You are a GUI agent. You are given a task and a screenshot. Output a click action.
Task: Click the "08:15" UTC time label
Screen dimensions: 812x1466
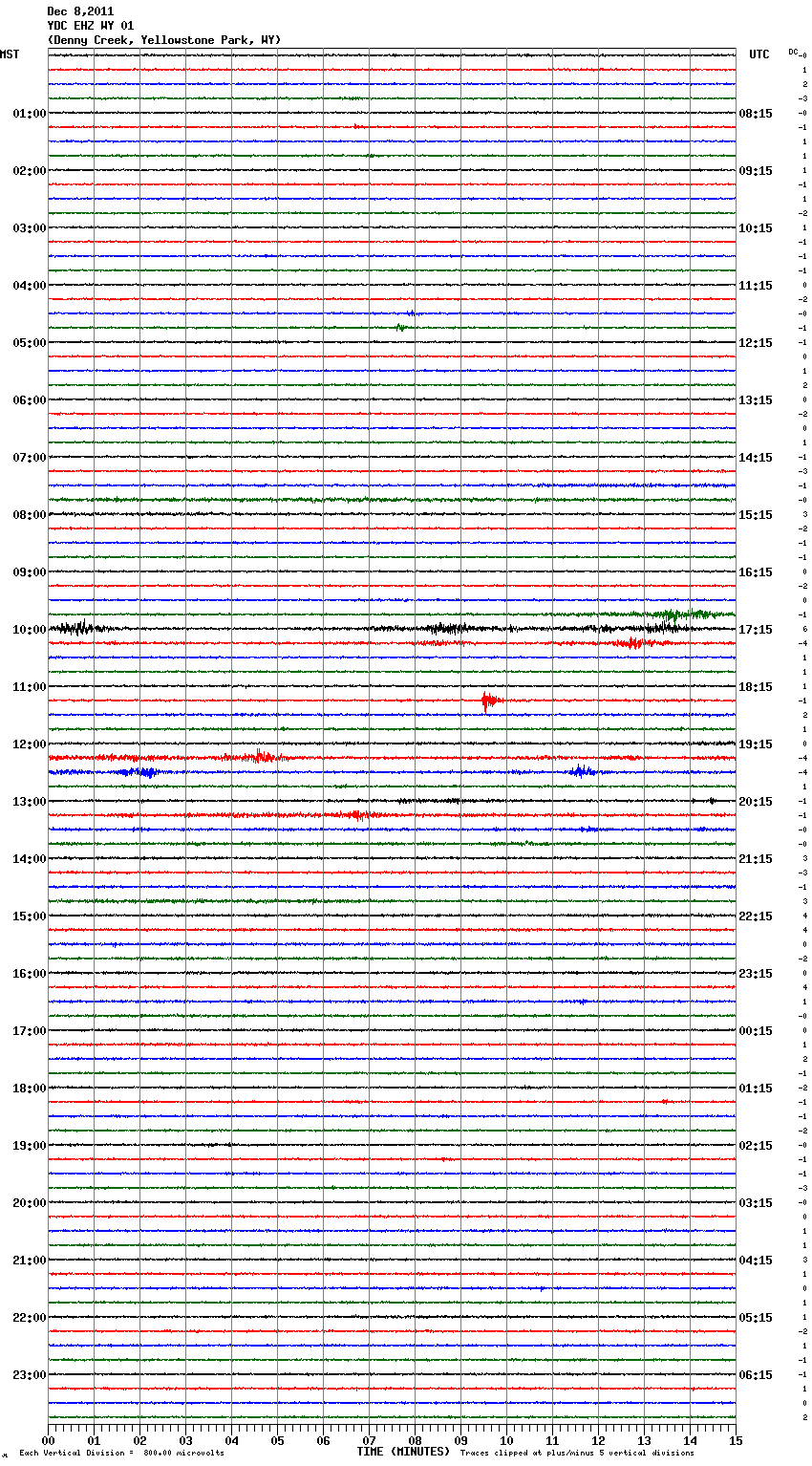pos(756,114)
